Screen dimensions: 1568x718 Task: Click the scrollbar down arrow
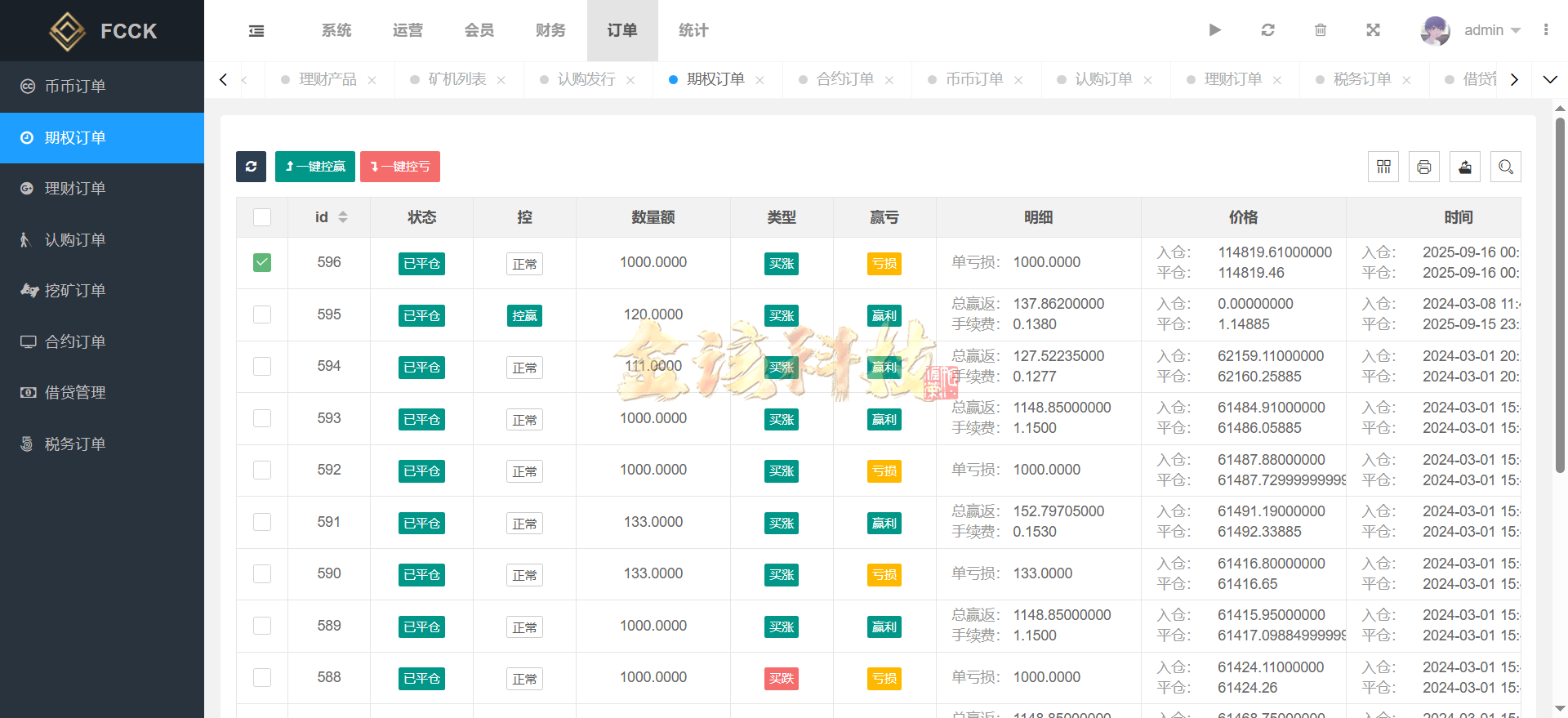pos(1560,709)
